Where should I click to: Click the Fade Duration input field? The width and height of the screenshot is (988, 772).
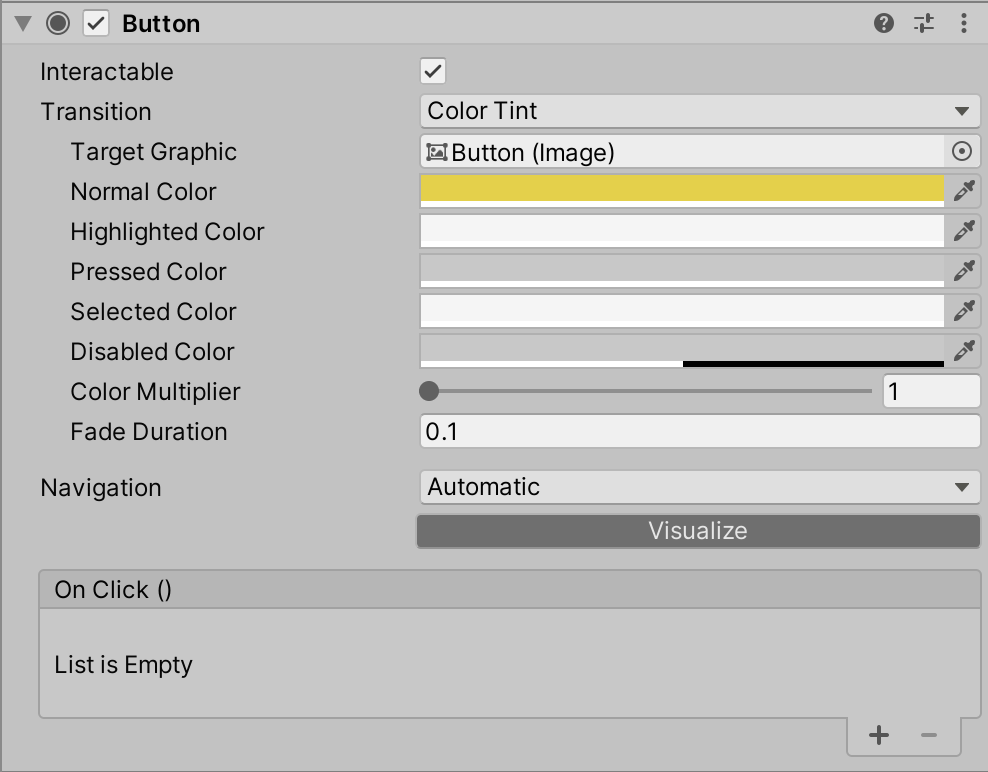point(699,432)
